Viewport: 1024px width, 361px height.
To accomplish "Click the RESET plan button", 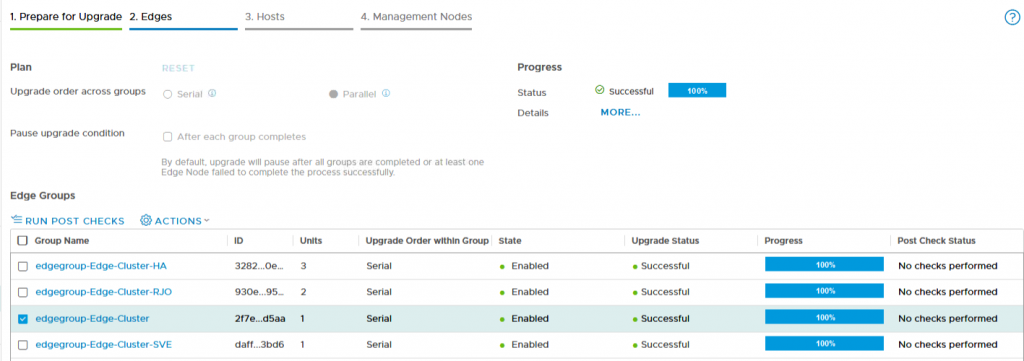I will click(178, 68).
